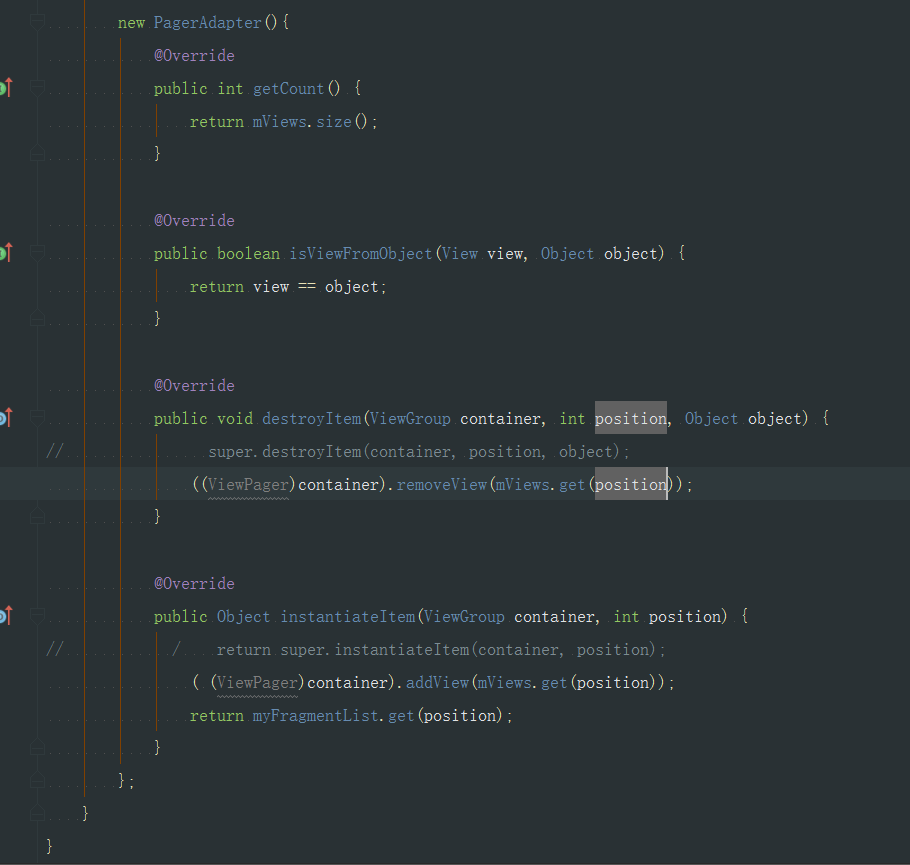Click the removeView method call
The image size is (910, 865).
[442, 484]
